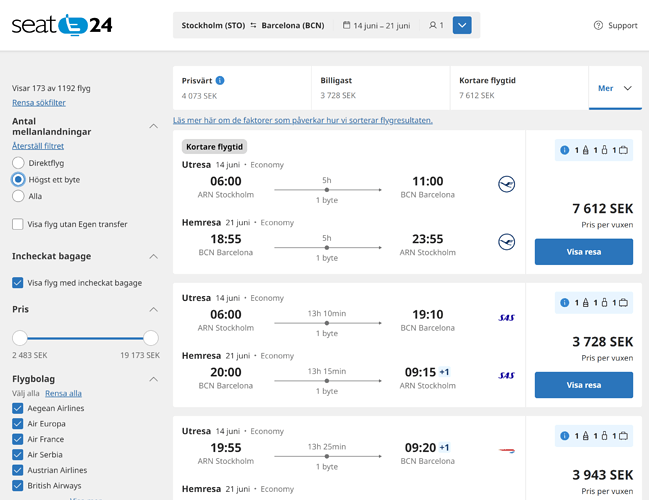Click the Kortare flygtid badge
The image size is (649, 500).
coord(214,147)
